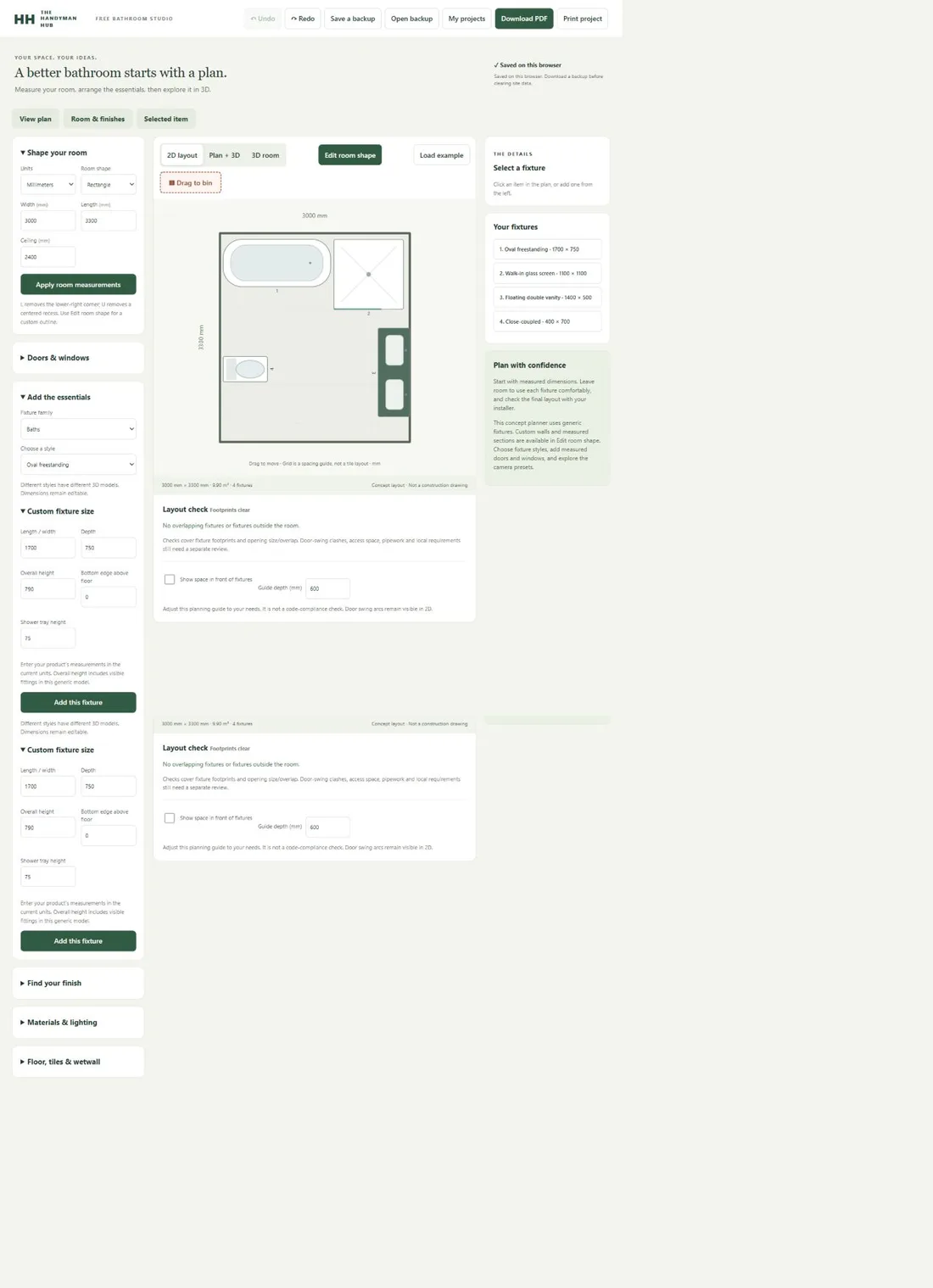Collapse the Add the essentials section
Image resolution: width=933 pixels, height=1288 pixels.
[55, 397]
